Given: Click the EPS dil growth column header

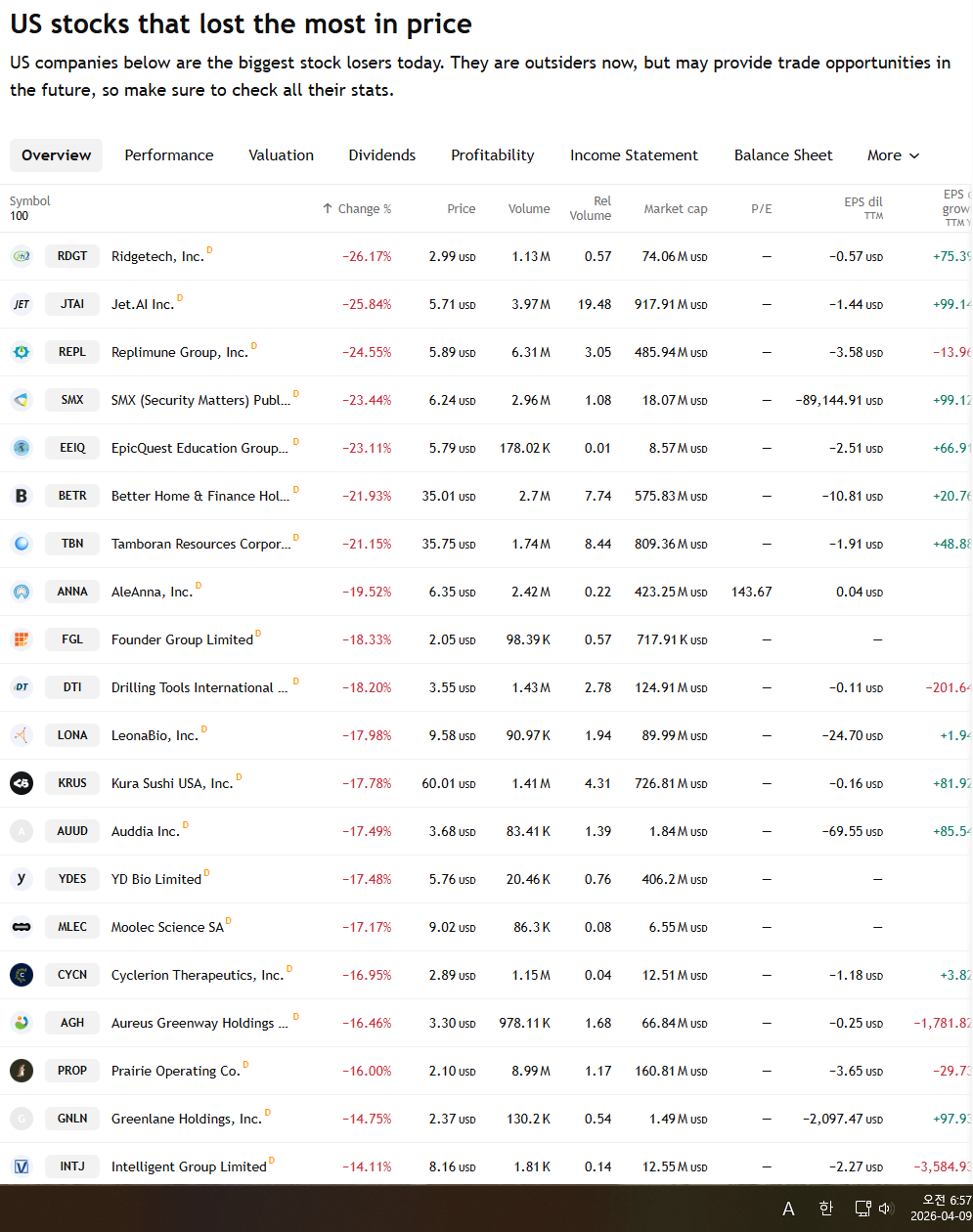Looking at the screenshot, I should [x=955, y=208].
